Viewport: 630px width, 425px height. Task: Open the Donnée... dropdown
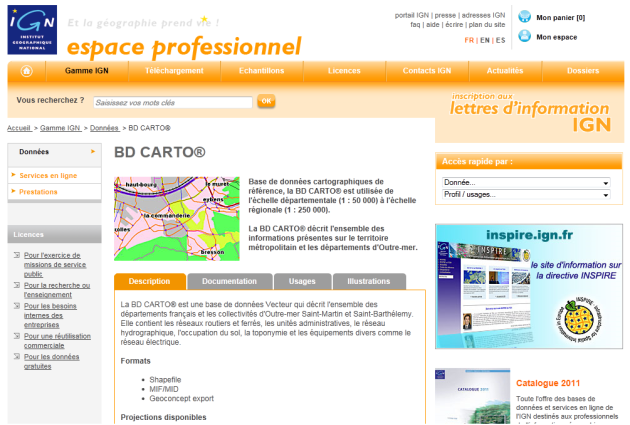pyautogui.click(x=526, y=182)
